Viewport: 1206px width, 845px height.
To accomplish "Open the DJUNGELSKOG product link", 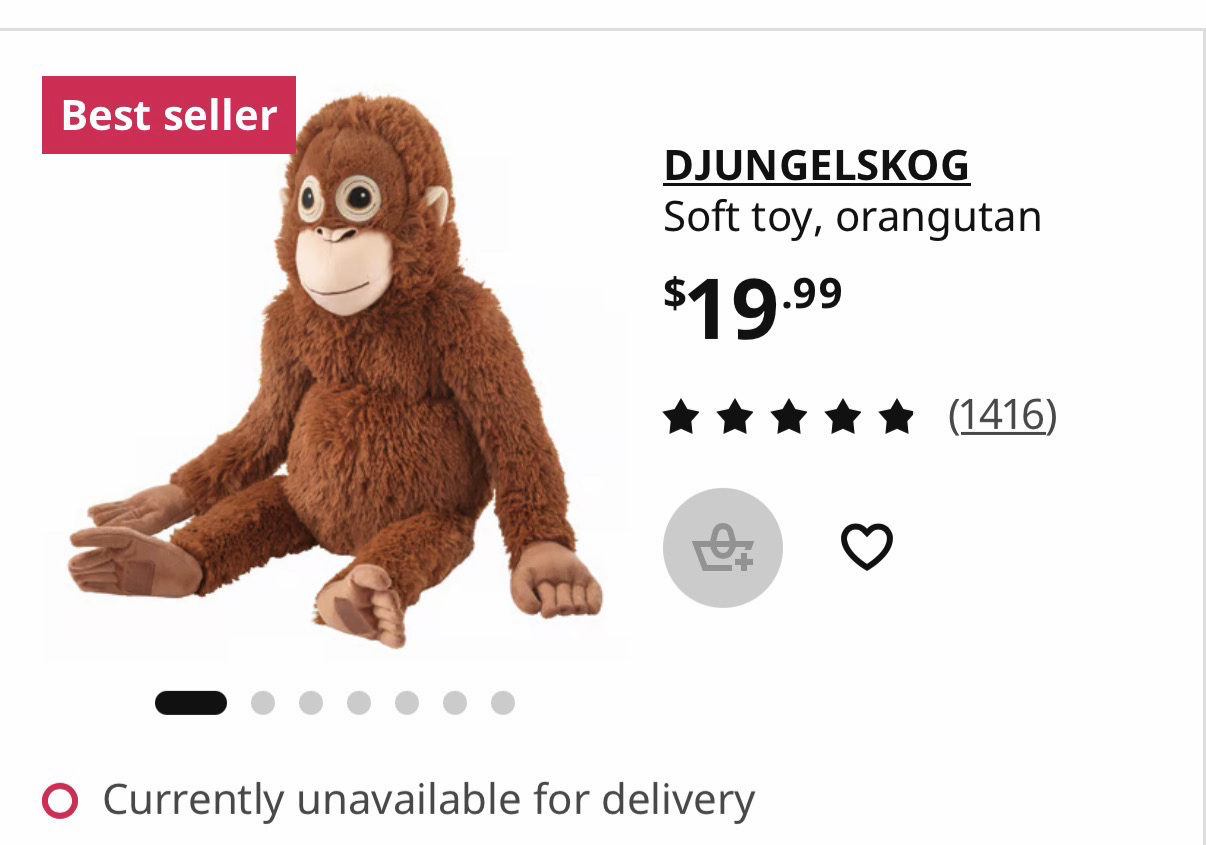I will (x=816, y=166).
